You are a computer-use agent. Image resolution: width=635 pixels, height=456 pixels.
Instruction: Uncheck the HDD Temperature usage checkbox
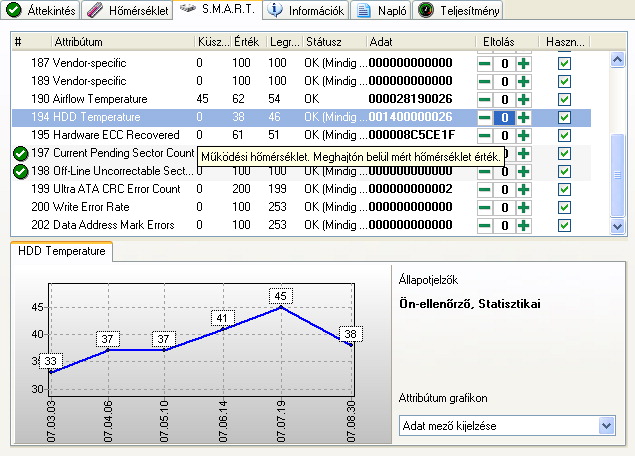click(564, 117)
